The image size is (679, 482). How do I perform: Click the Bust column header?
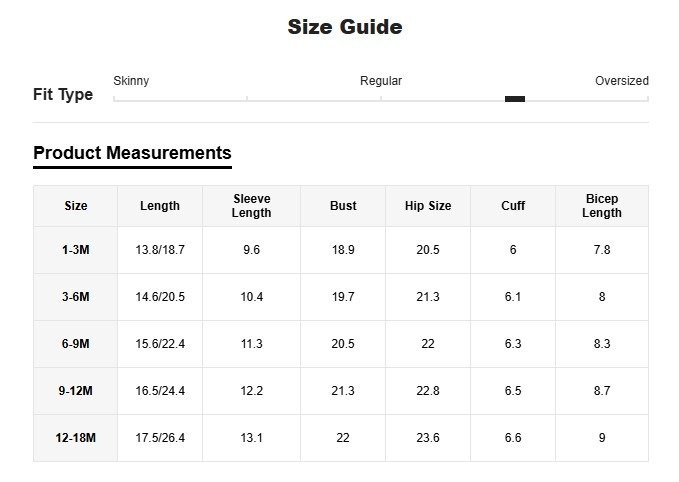tap(343, 206)
